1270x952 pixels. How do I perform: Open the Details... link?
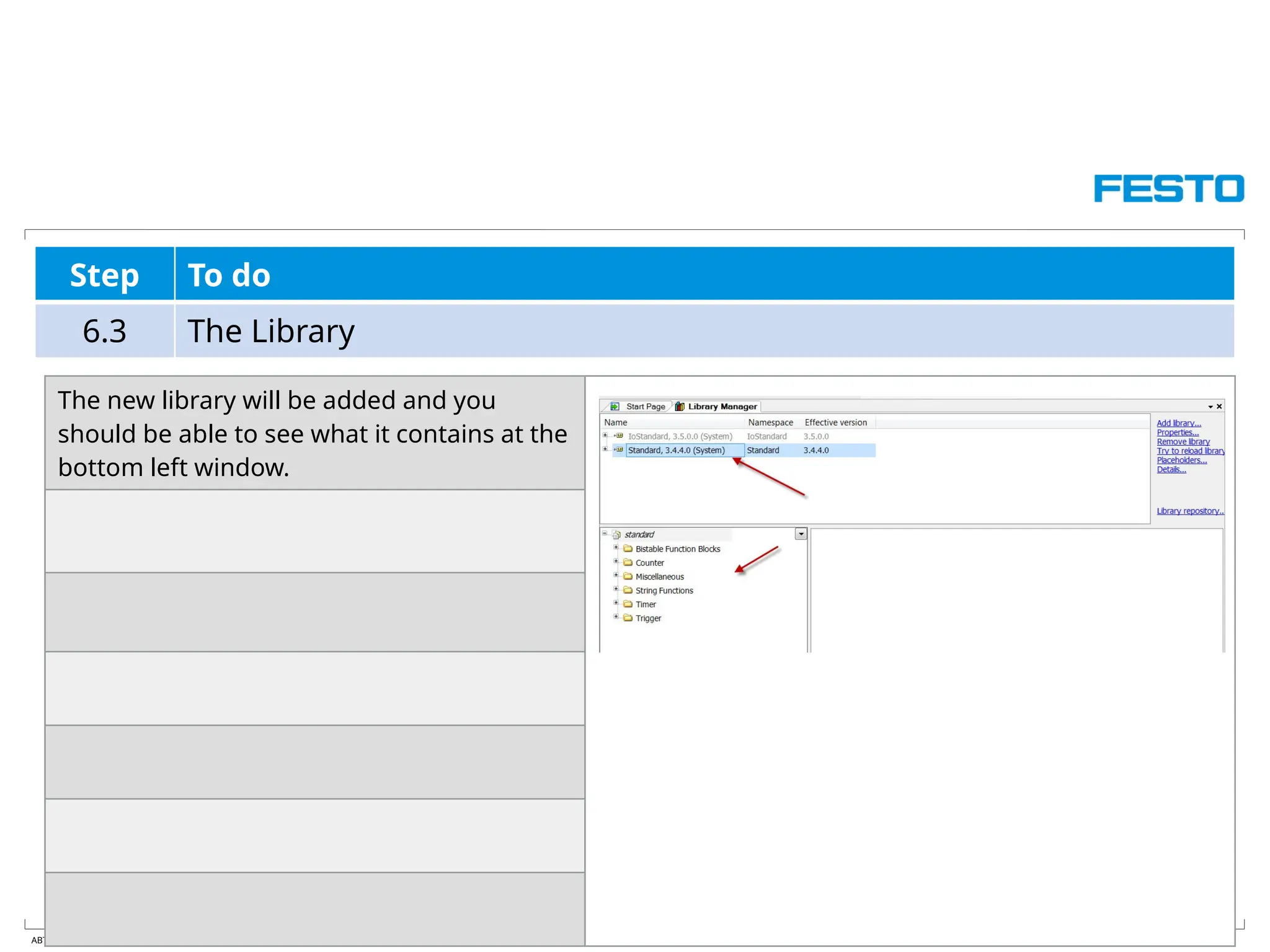coord(1171,470)
